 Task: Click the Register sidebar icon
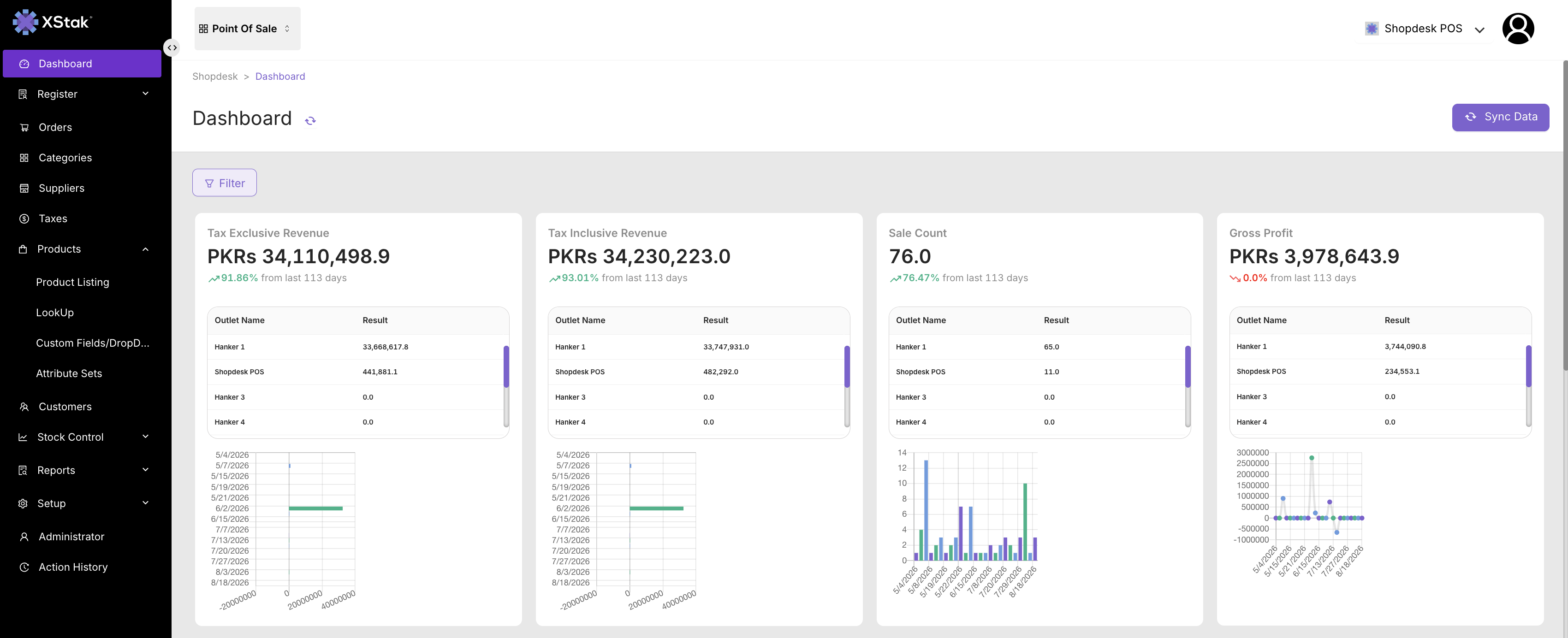[23, 94]
